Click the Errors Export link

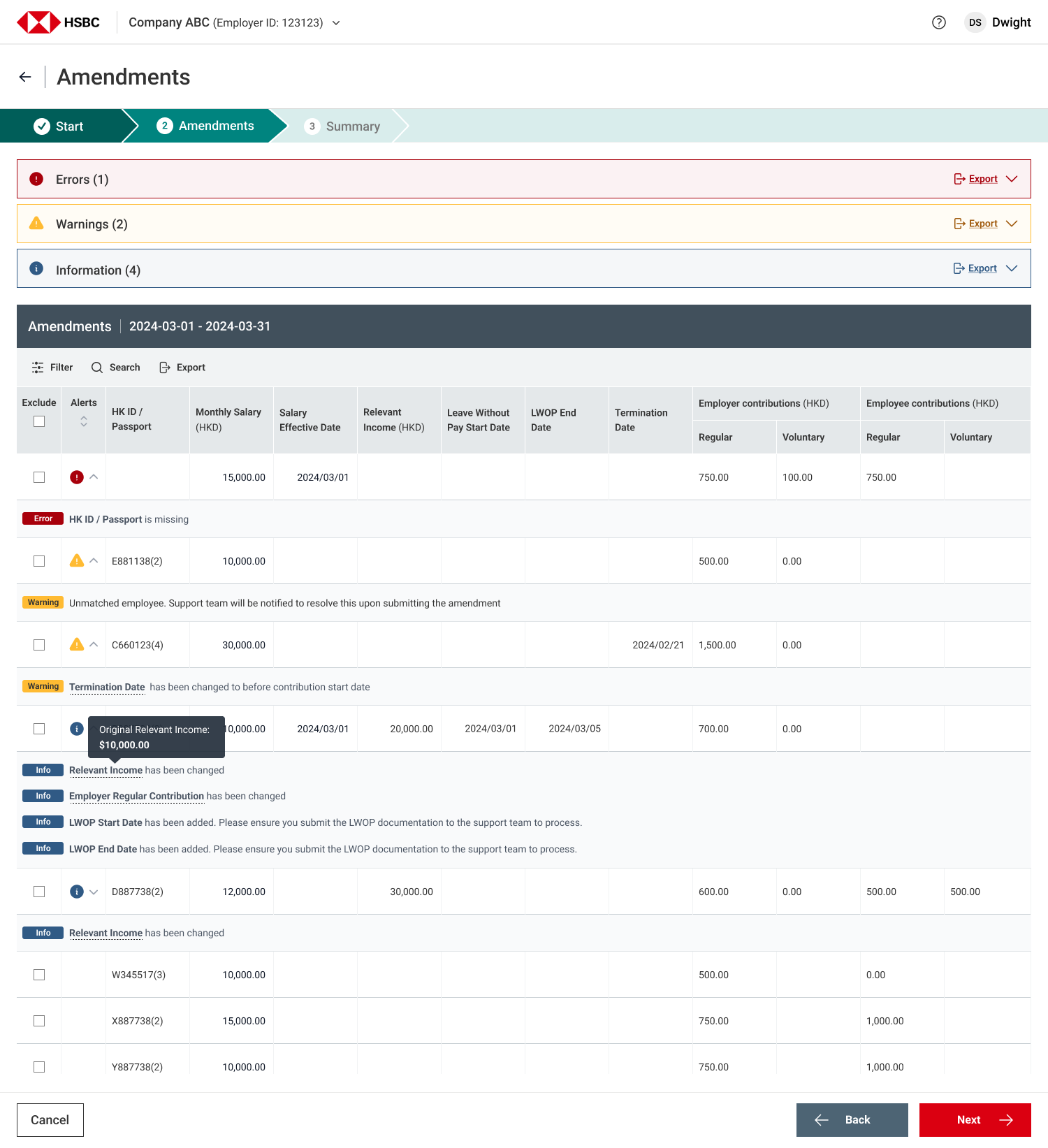976,179
